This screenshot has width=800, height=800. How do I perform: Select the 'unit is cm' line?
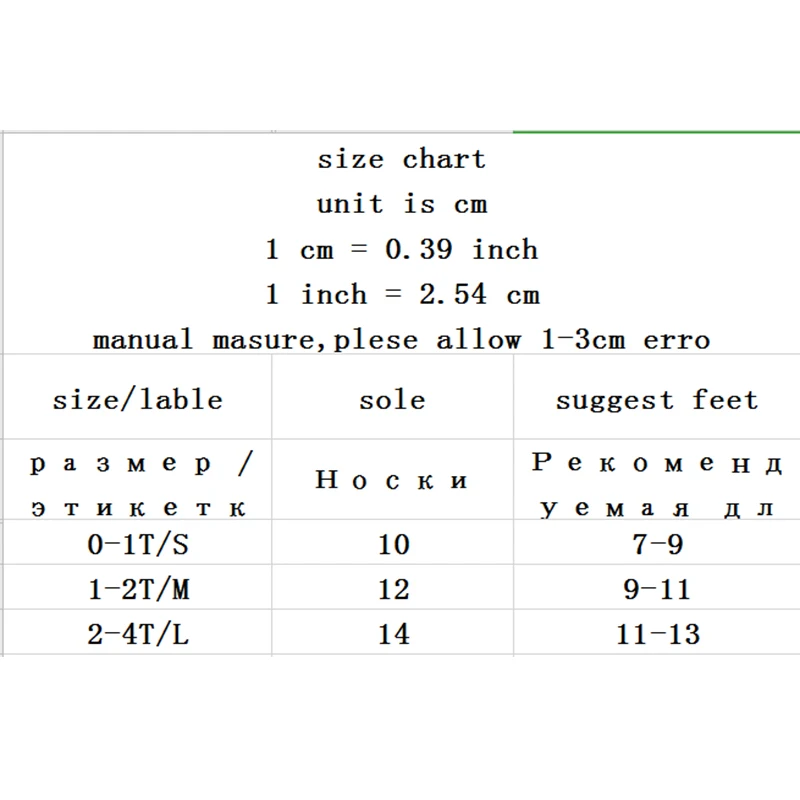coord(401,205)
